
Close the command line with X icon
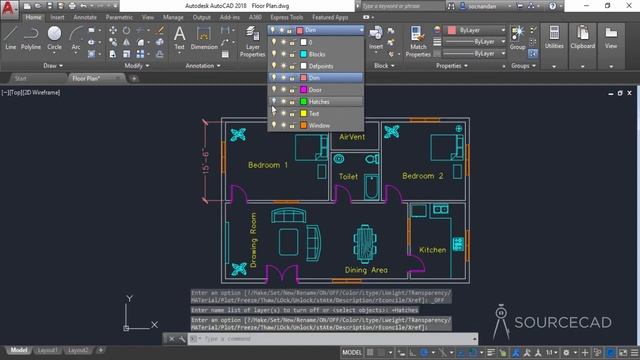click(171, 339)
